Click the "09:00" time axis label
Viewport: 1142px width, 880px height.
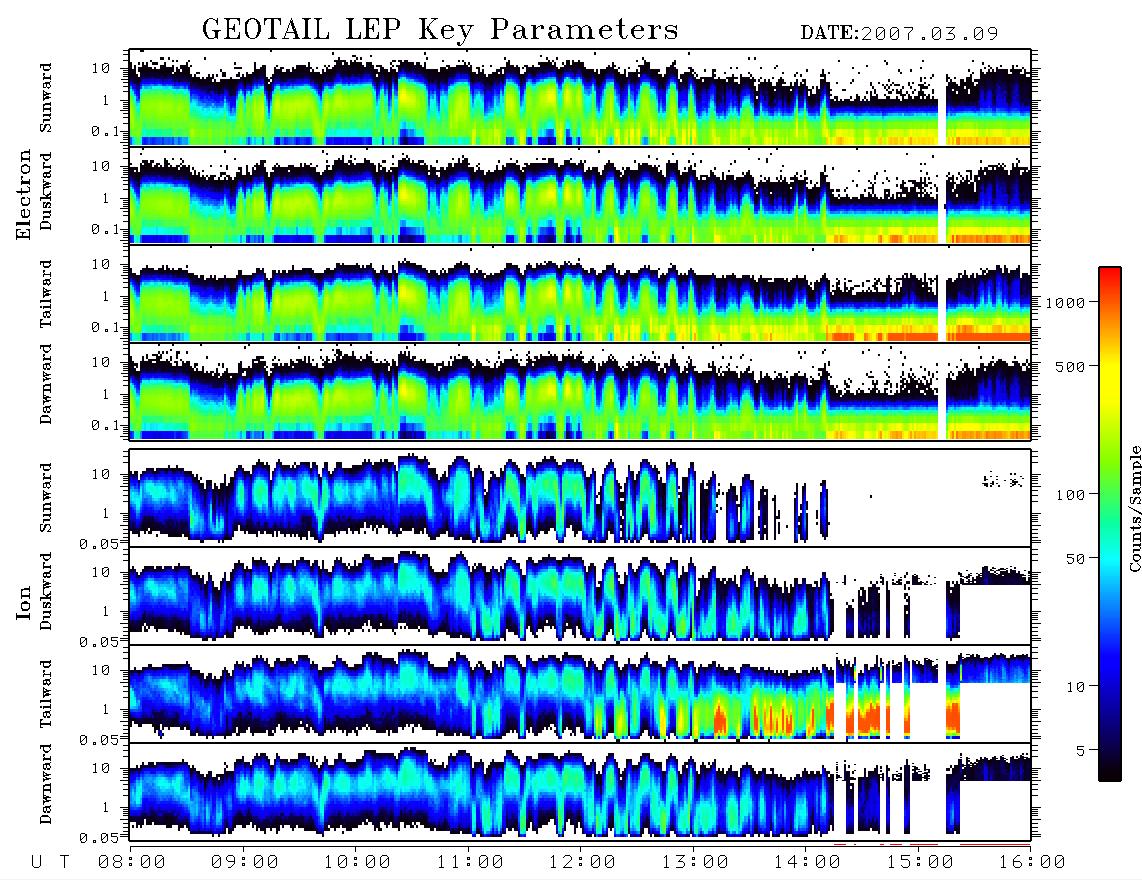(x=245, y=863)
